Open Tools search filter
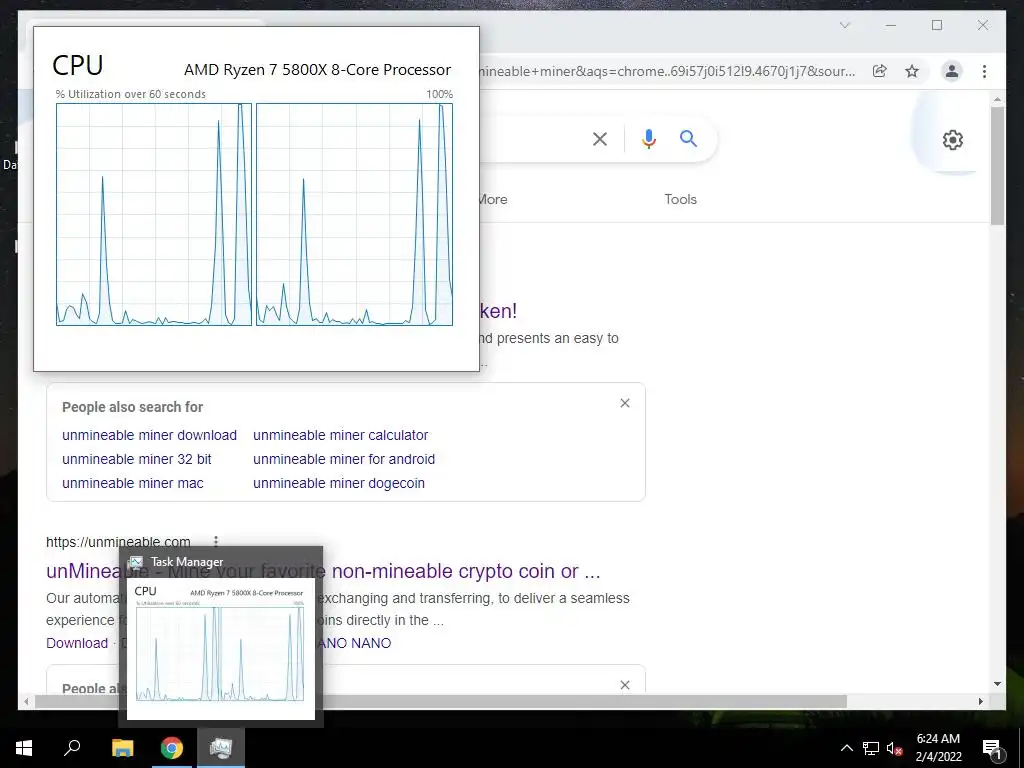The width and height of the screenshot is (1024, 768). (x=680, y=199)
